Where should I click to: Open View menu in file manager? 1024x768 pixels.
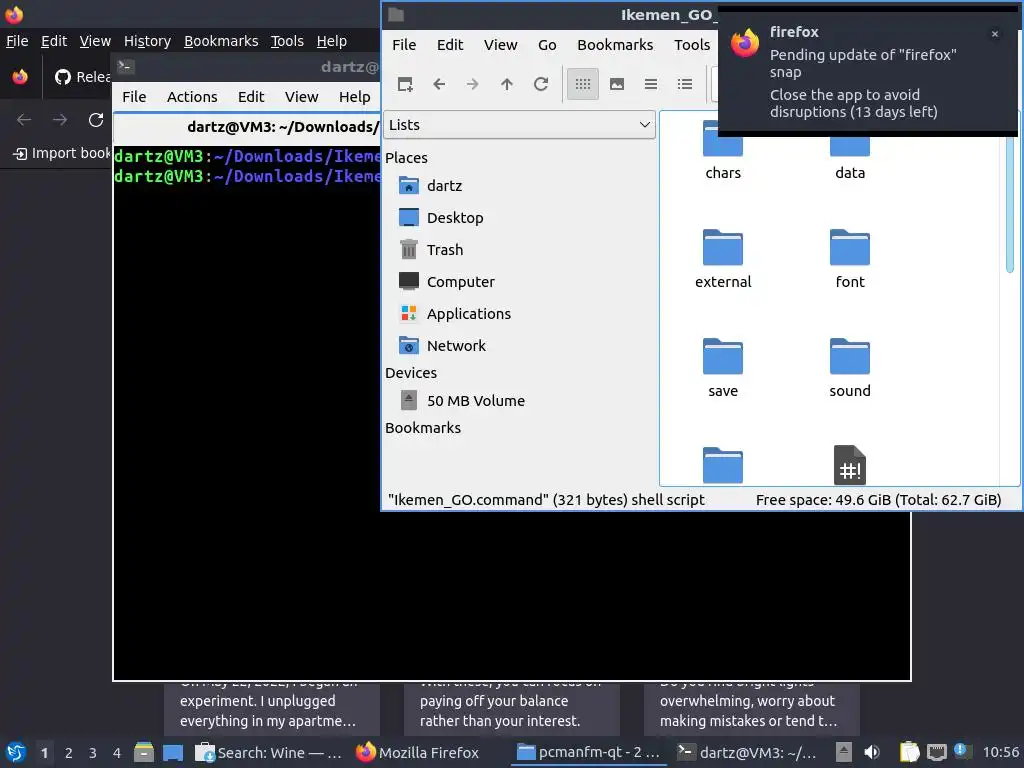point(500,45)
